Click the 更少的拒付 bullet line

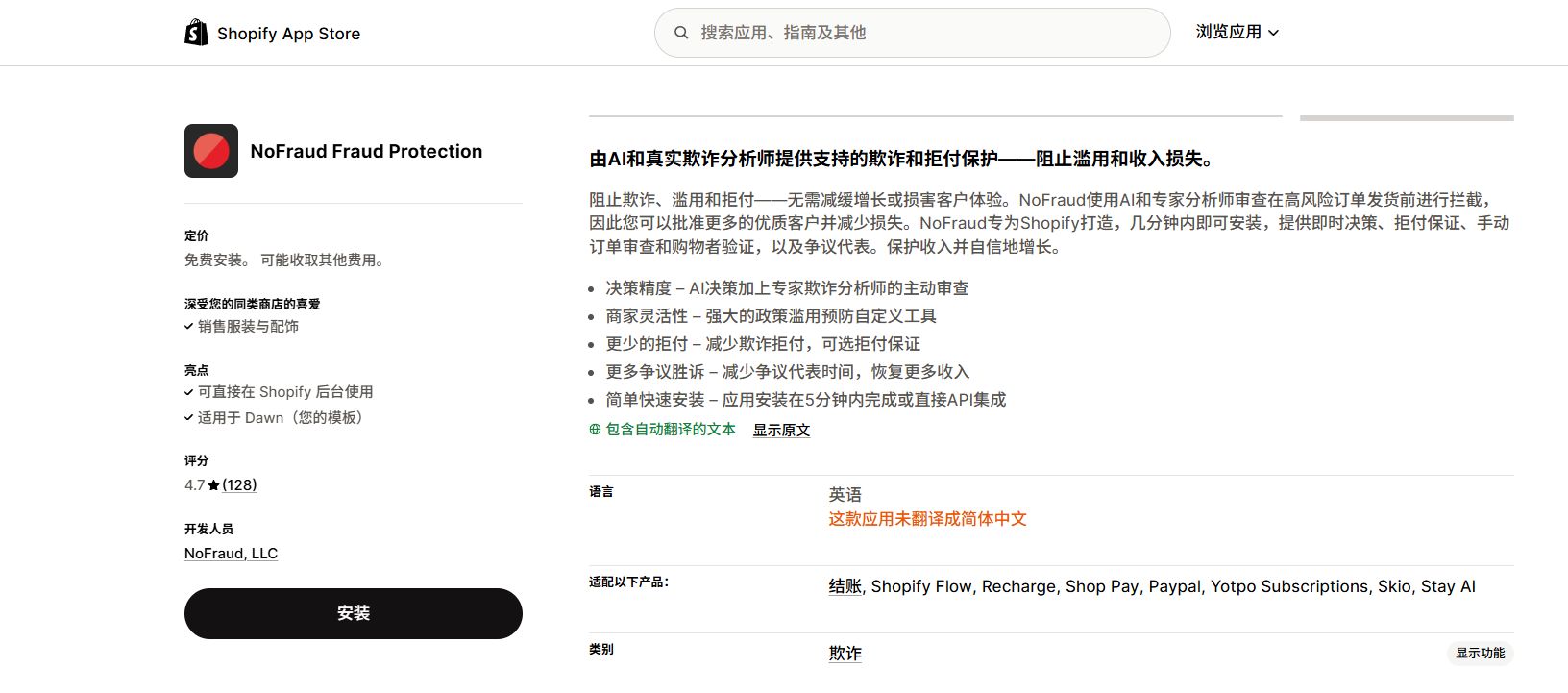click(x=763, y=344)
